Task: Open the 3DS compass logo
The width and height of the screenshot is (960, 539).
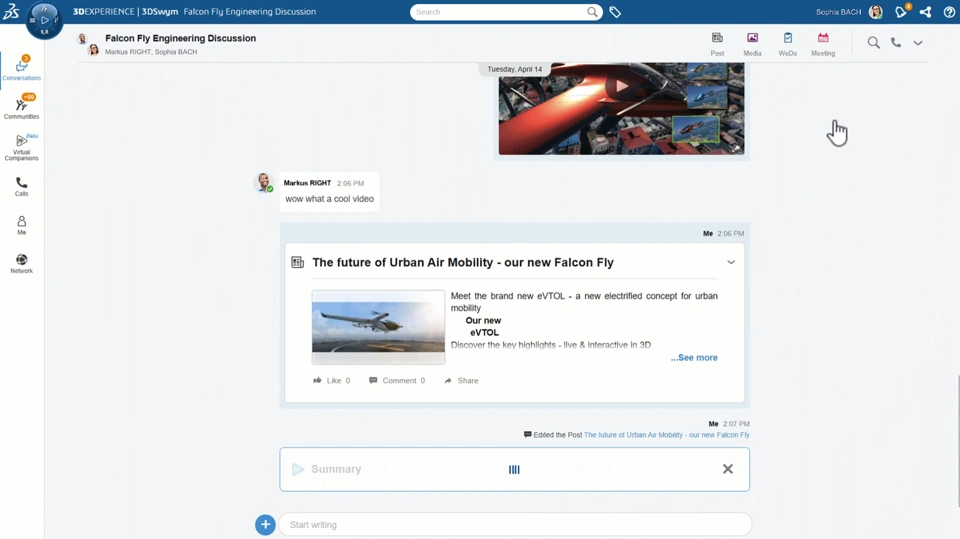Action: 11,12
